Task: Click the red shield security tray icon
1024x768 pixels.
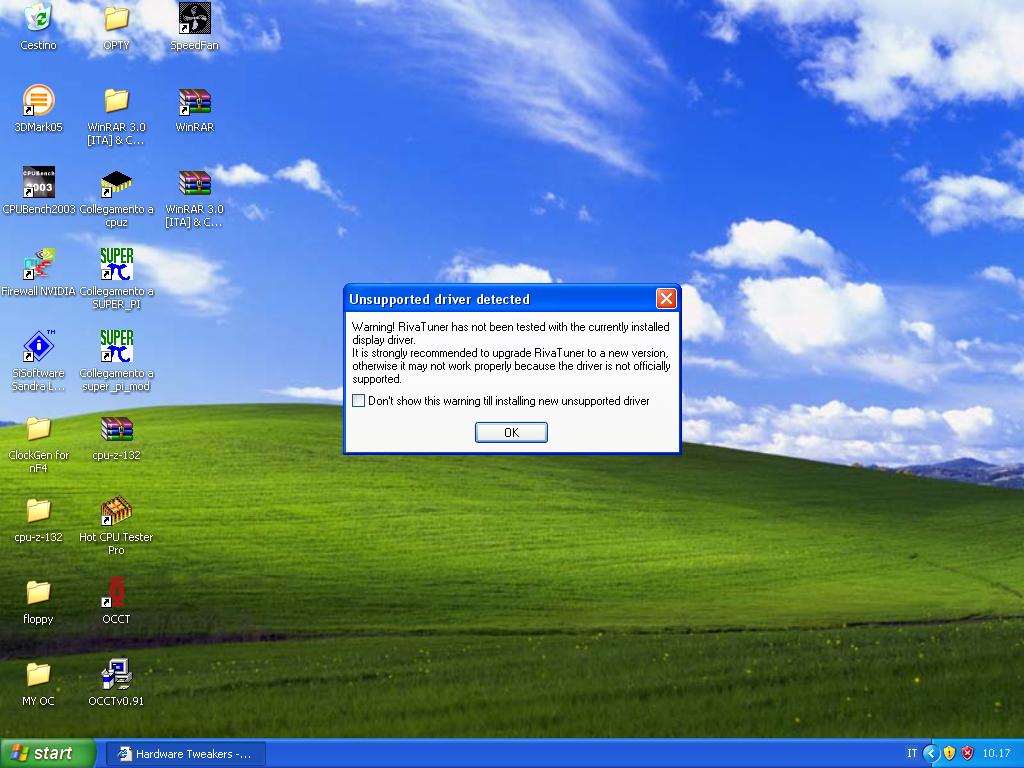Action: [968, 754]
